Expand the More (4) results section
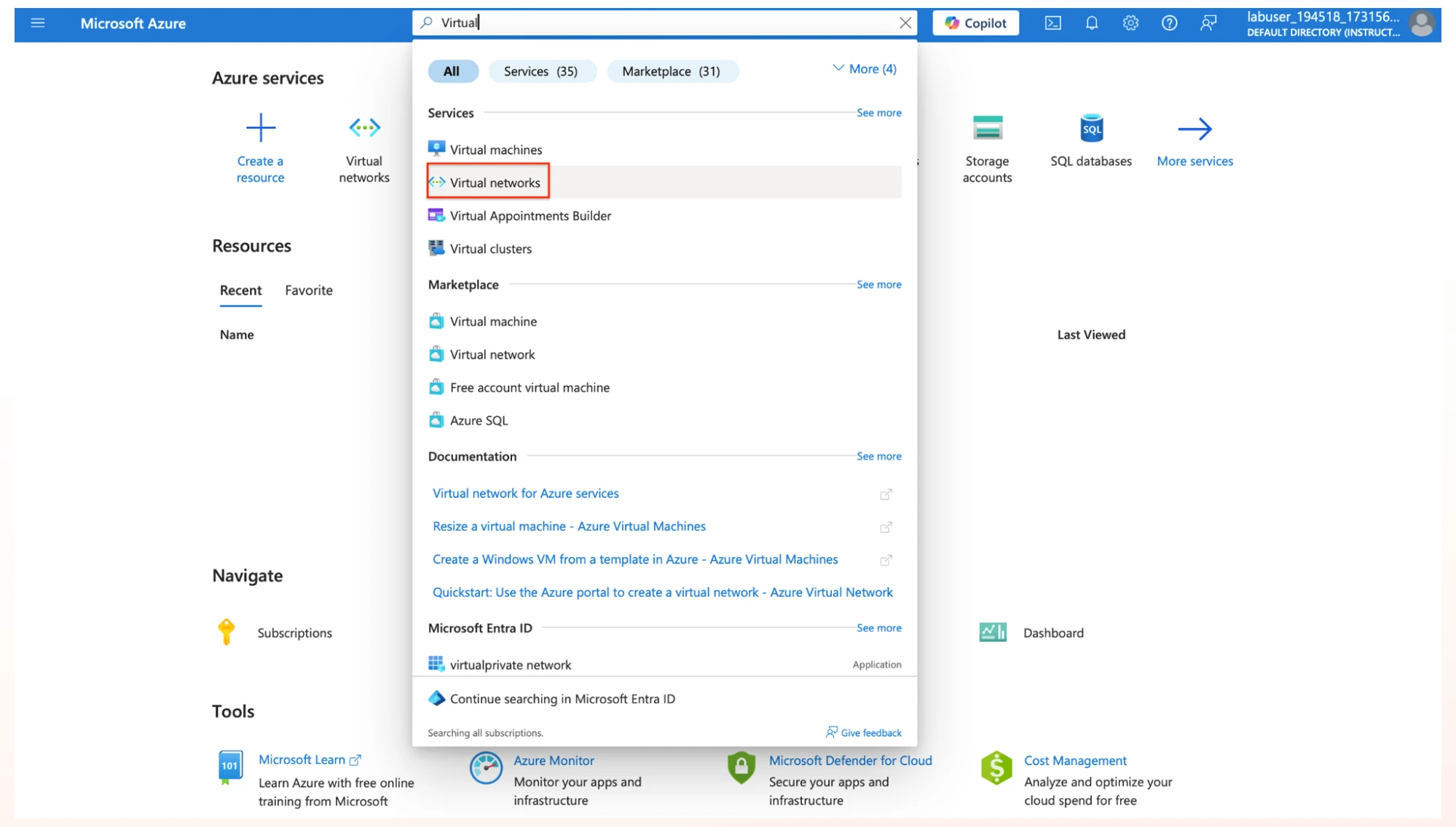1456x827 pixels. [864, 68]
